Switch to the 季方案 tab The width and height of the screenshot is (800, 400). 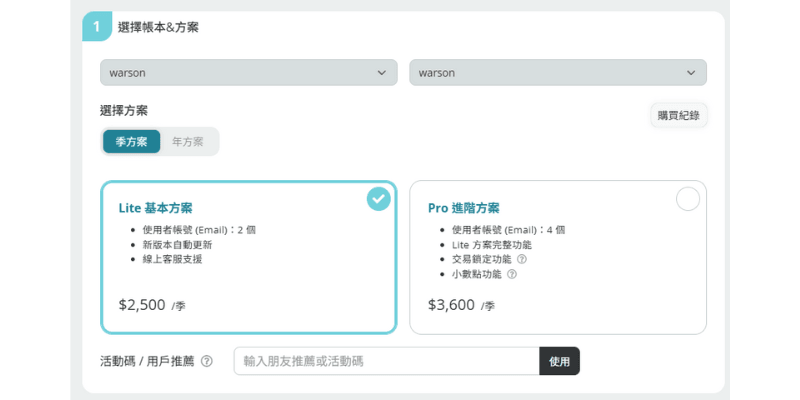131,142
